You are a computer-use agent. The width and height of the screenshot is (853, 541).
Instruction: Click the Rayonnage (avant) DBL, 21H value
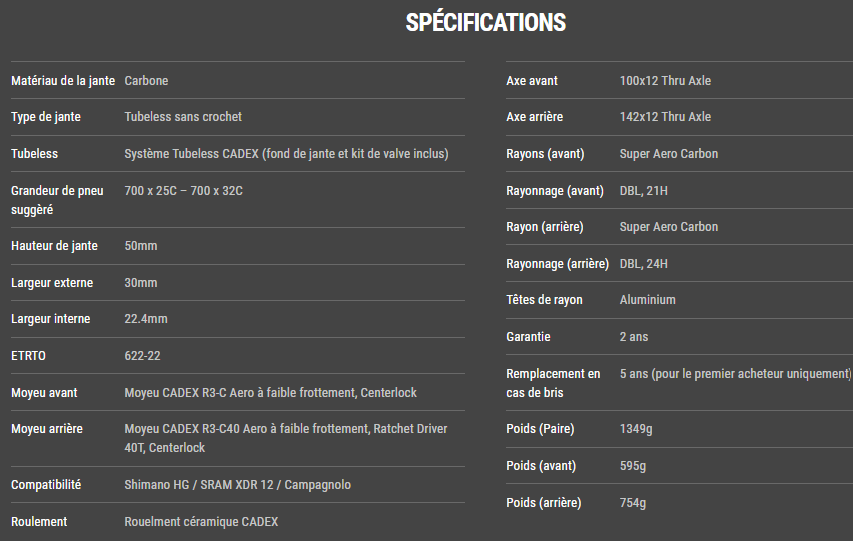tap(643, 190)
